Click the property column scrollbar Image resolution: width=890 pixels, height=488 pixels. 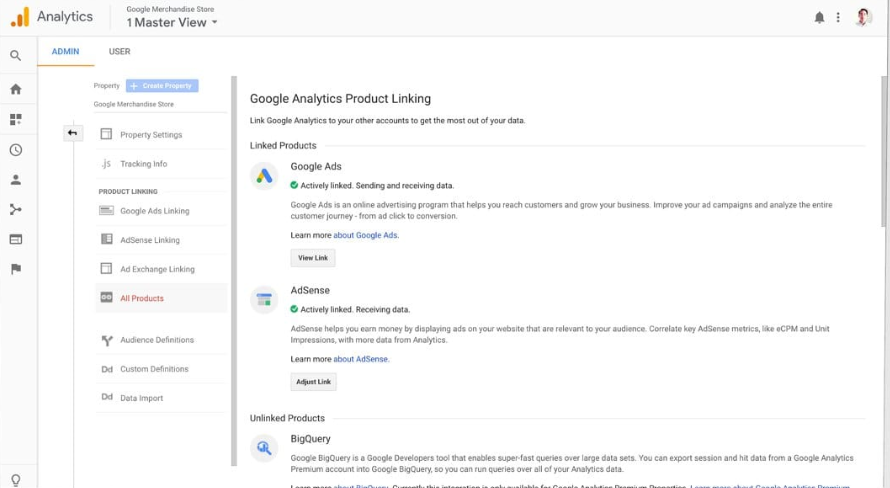[x=234, y=270]
